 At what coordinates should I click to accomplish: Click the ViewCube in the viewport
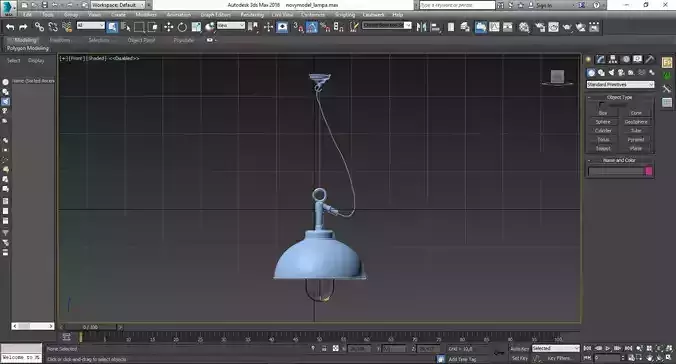point(557,78)
